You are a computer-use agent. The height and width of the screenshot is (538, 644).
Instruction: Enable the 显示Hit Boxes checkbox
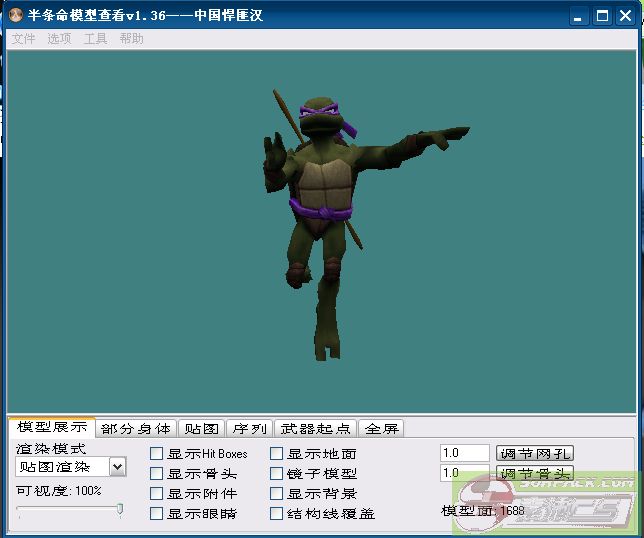157,454
